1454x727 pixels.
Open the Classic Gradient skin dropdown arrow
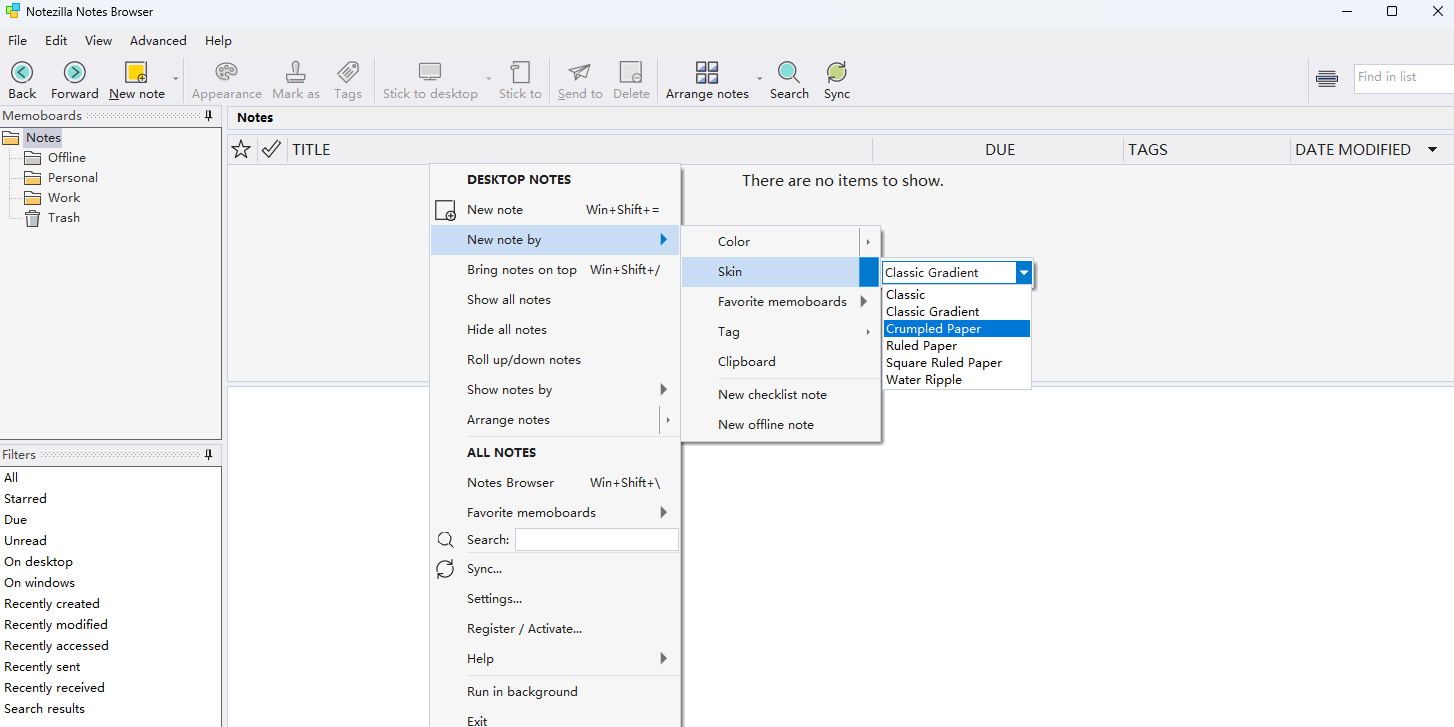pos(1023,273)
